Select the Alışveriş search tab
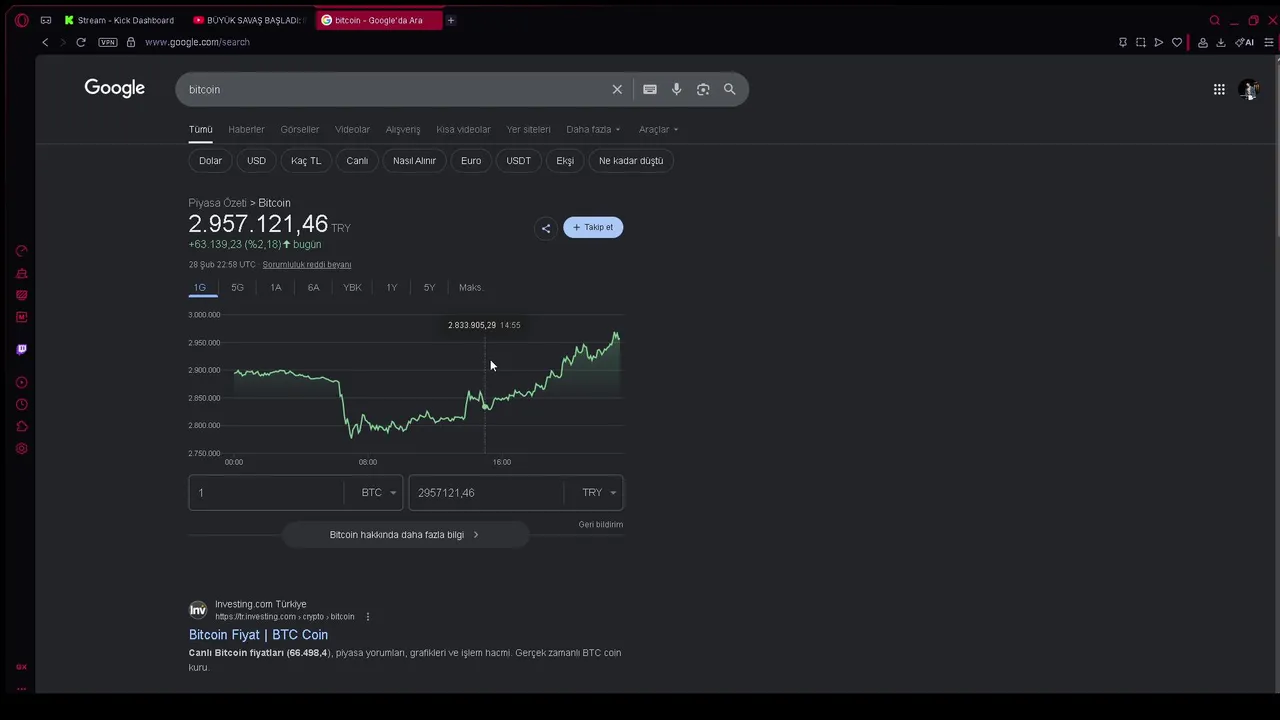 [403, 129]
